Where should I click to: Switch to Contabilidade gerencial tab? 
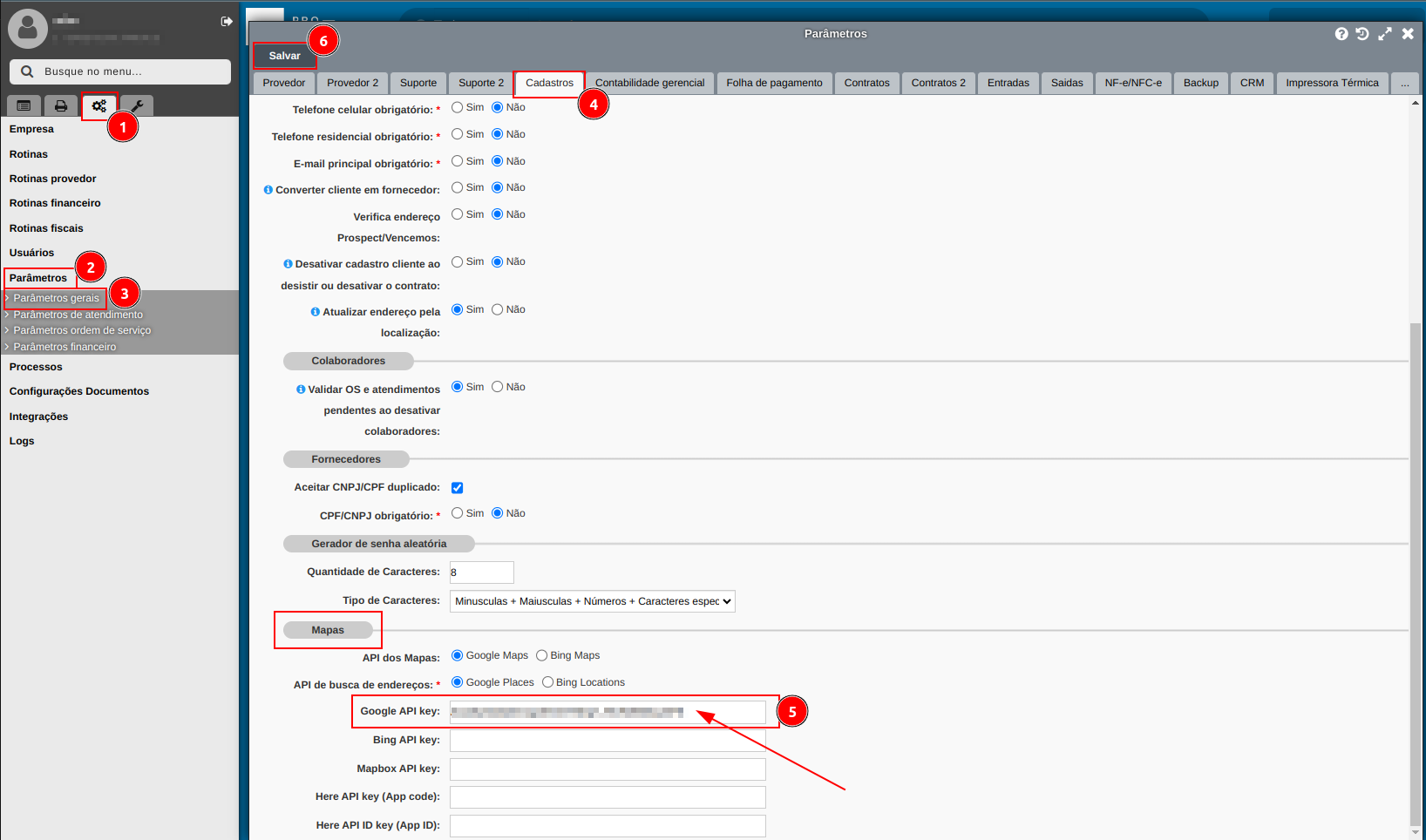tap(649, 83)
